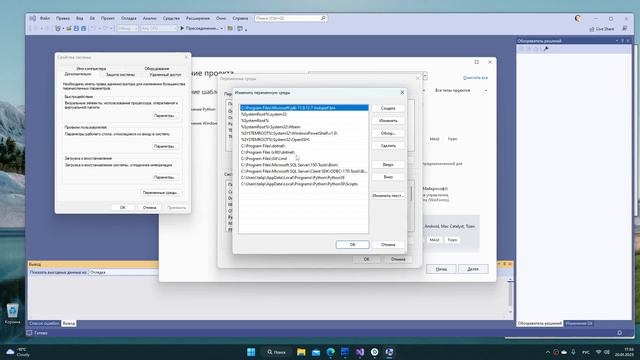640x360 pixels.
Task: Open the solution configuration dropdown in toolbar
Action: 127,29
